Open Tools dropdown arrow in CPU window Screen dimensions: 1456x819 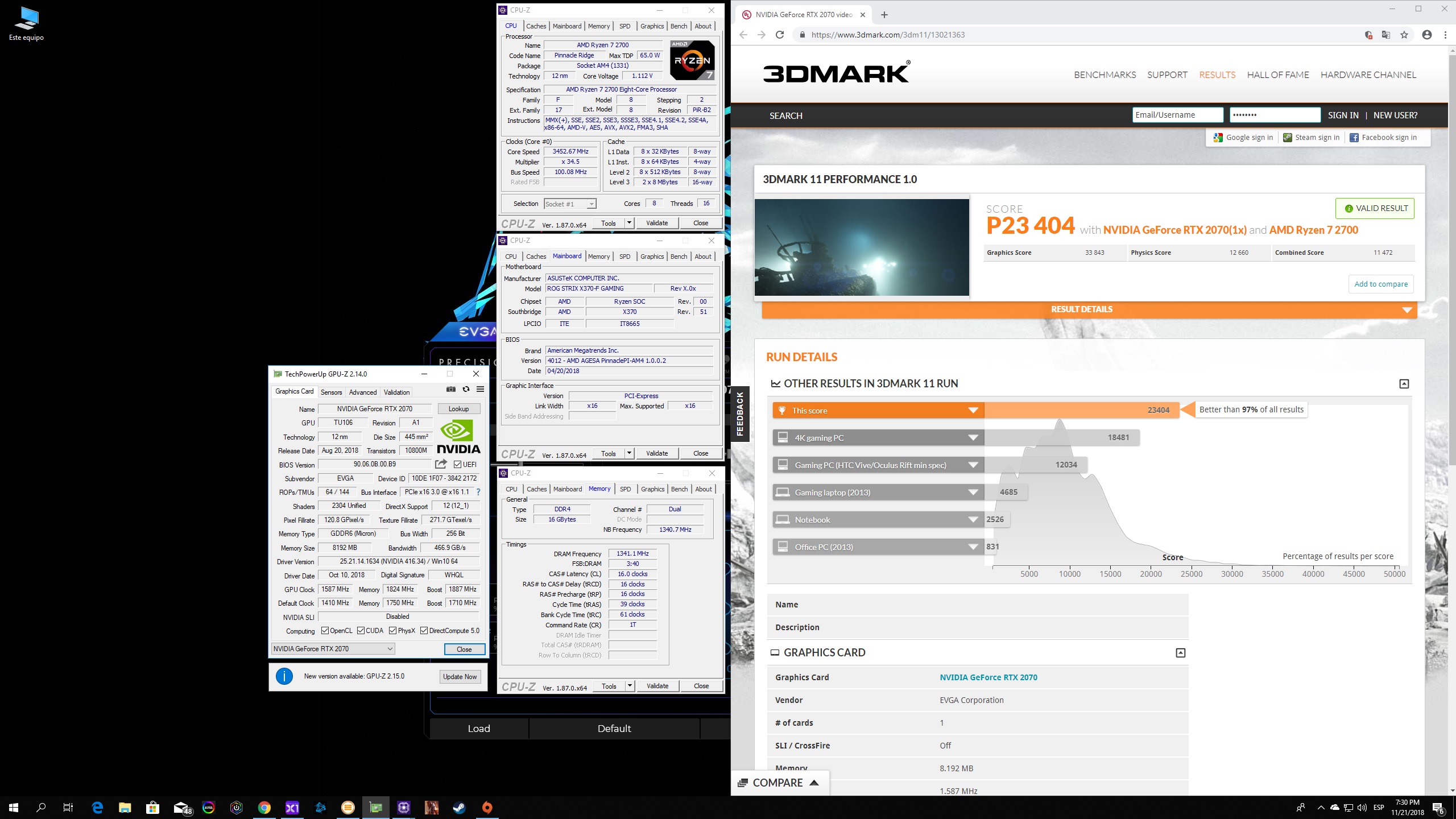[630, 223]
